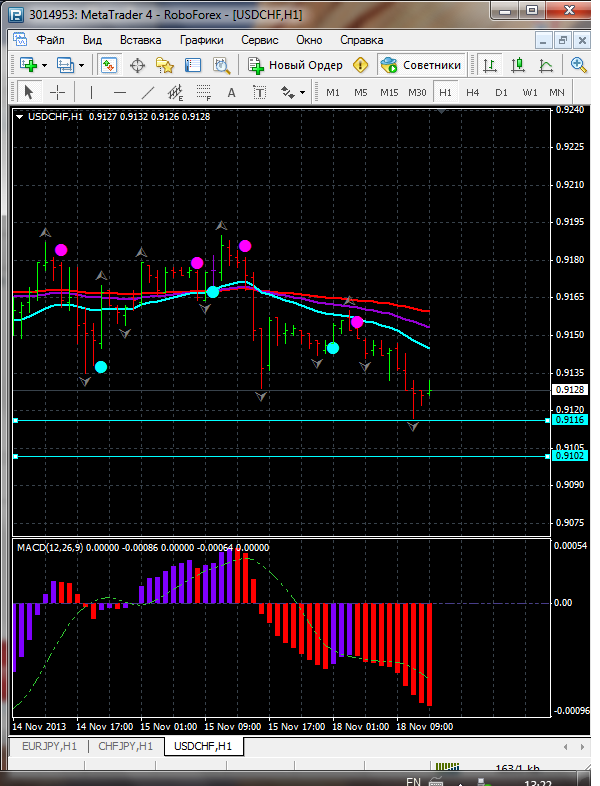
Task: Open the Вид menu
Action: pos(92,40)
